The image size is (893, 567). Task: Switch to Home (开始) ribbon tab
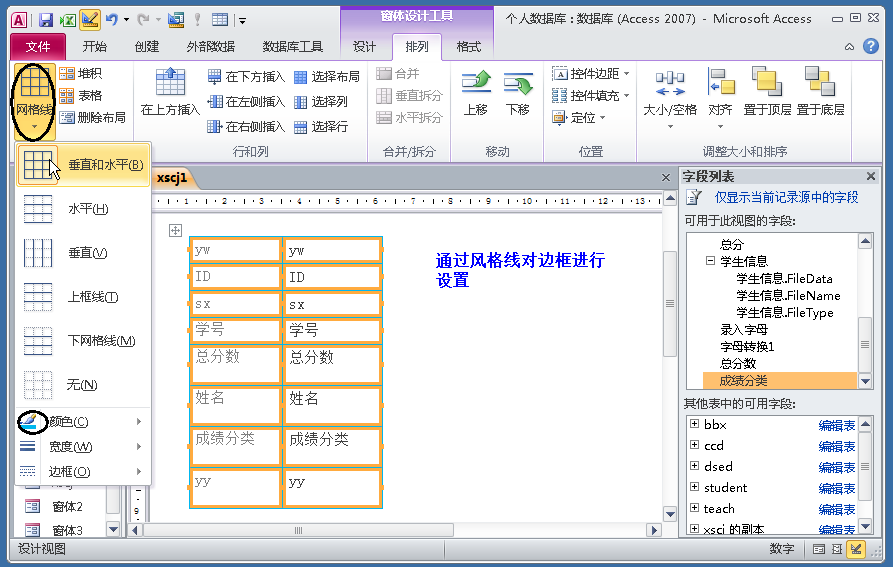pos(95,47)
